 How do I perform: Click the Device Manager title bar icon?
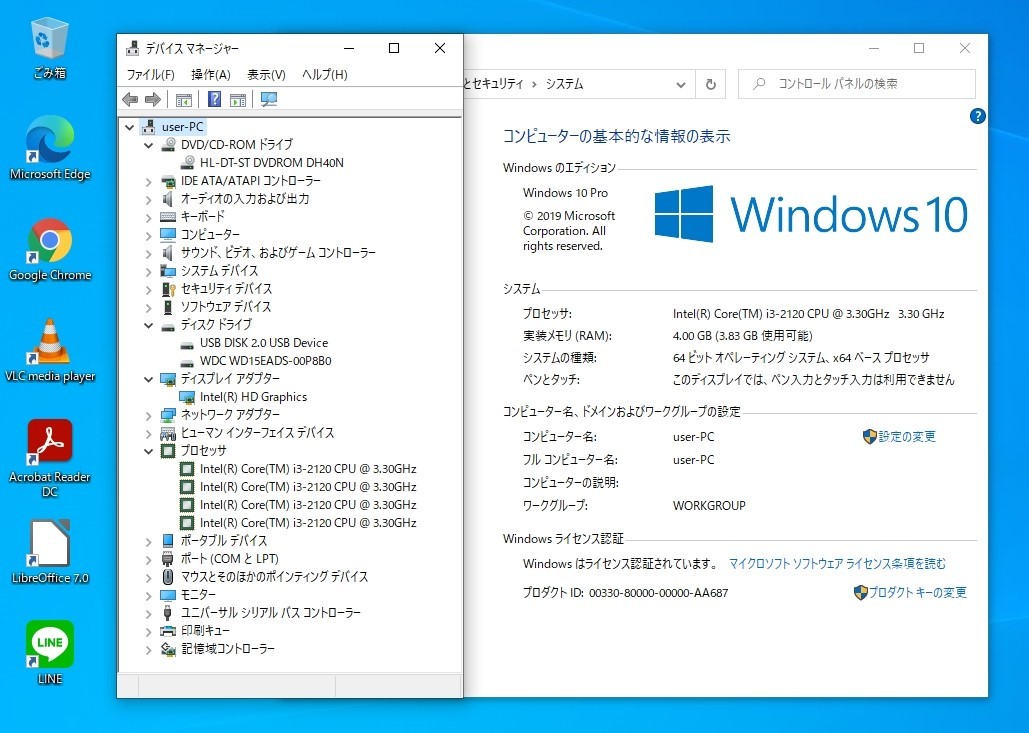pyautogui.click(x=133, y=48)
